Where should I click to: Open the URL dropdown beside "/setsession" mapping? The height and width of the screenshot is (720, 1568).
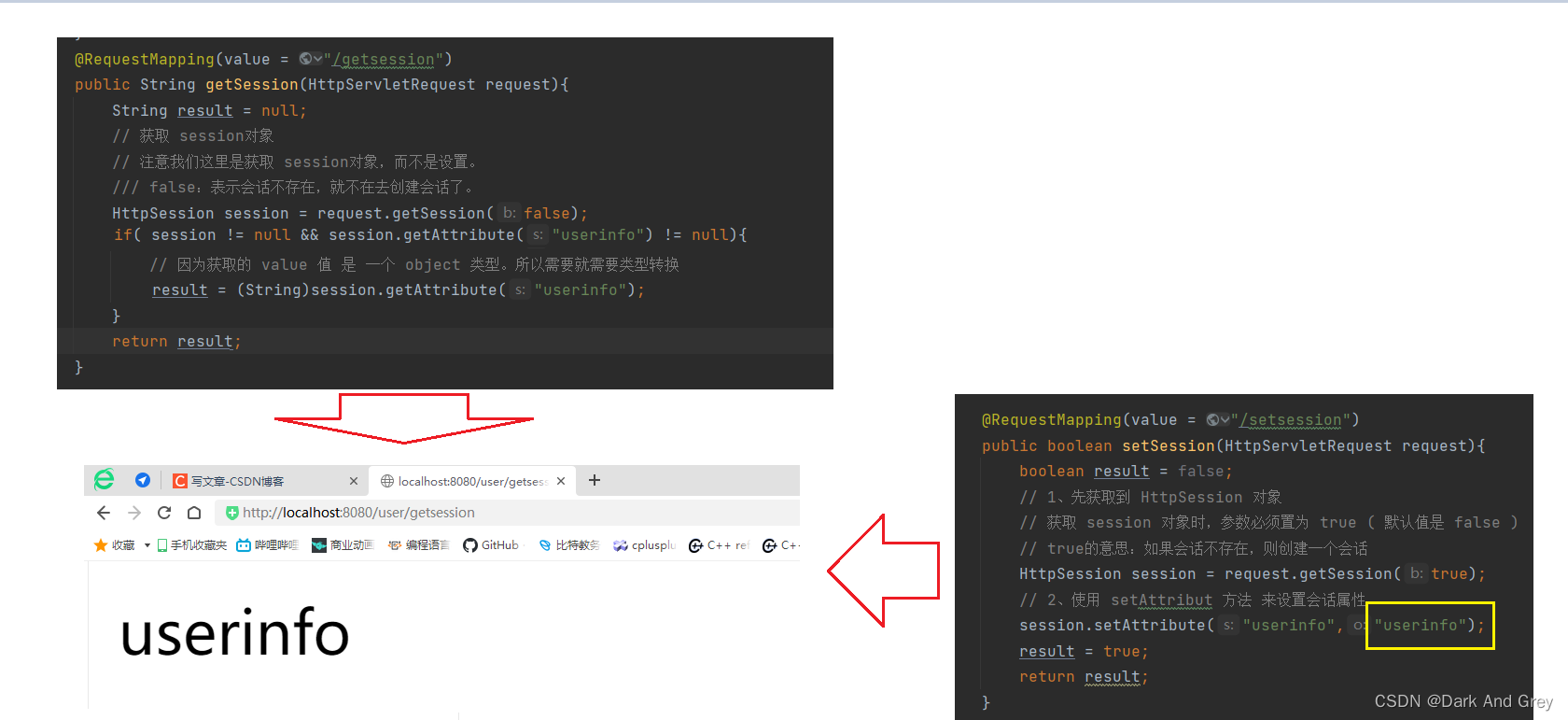point(1219,420)
